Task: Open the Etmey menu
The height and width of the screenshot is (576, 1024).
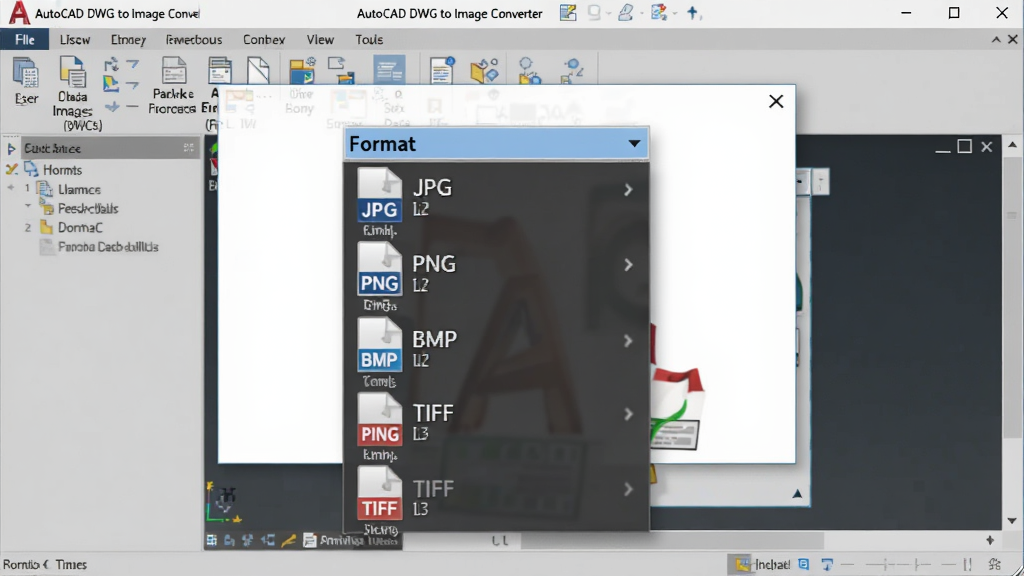Action: point(128,40)
